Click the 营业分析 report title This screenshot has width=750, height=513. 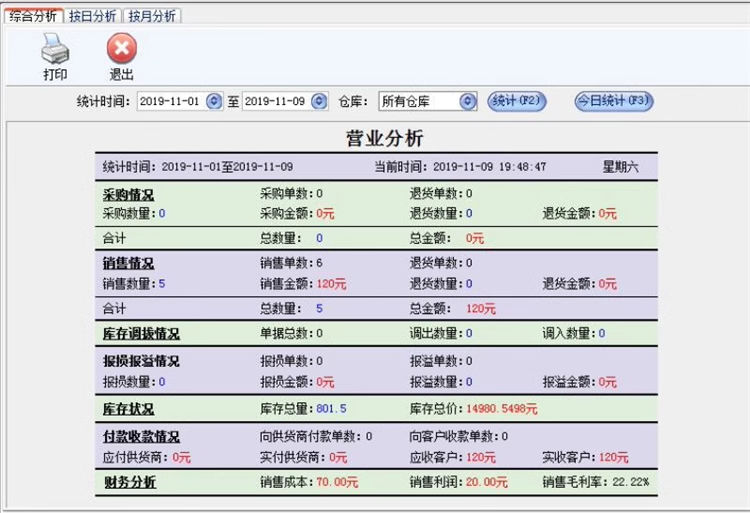click(385, 138)
